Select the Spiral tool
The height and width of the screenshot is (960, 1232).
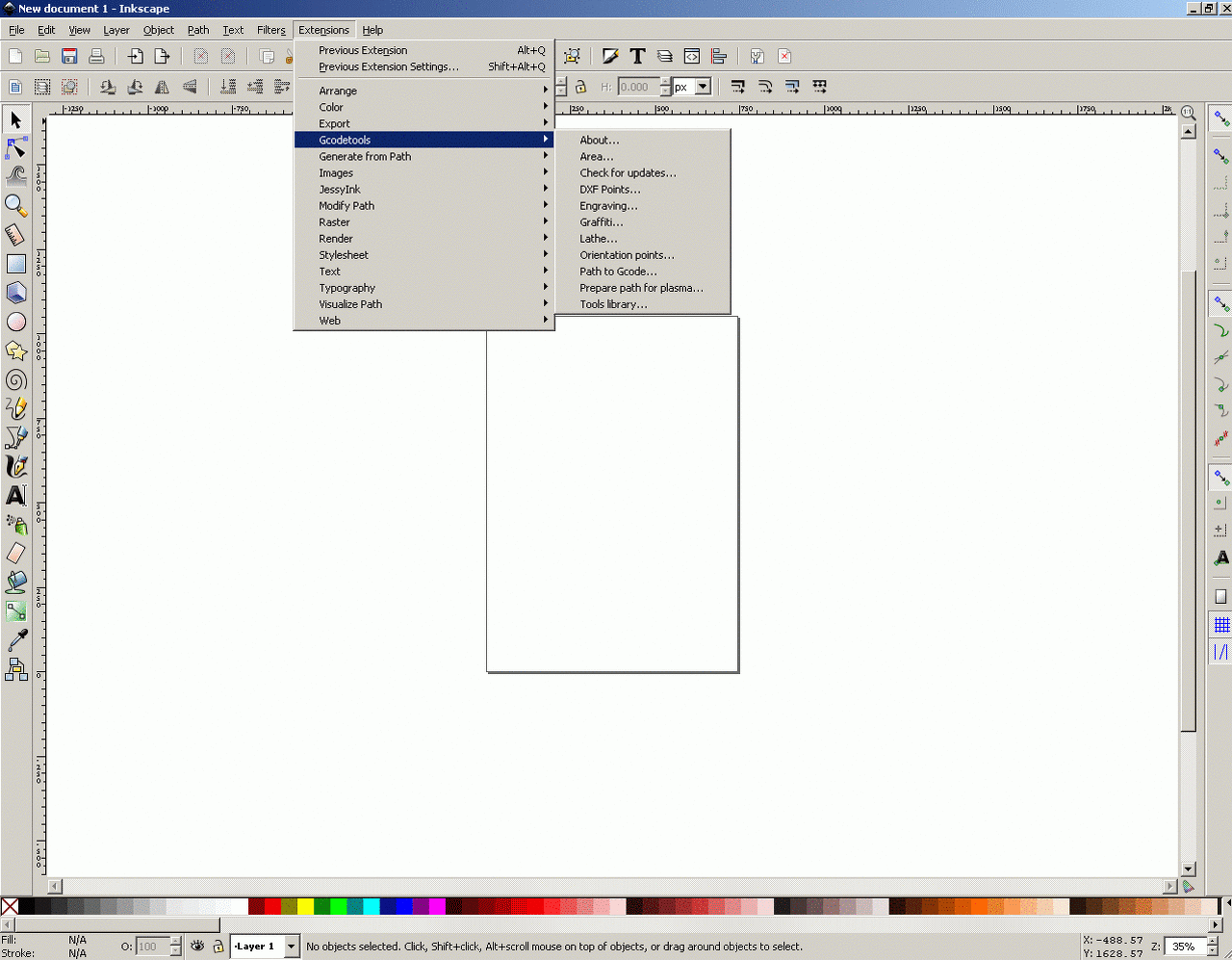[x=15, y=379]
